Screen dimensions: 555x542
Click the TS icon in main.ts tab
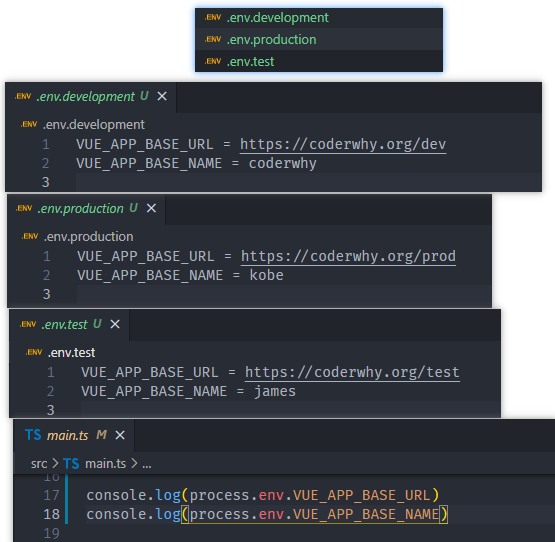(33, 435)
